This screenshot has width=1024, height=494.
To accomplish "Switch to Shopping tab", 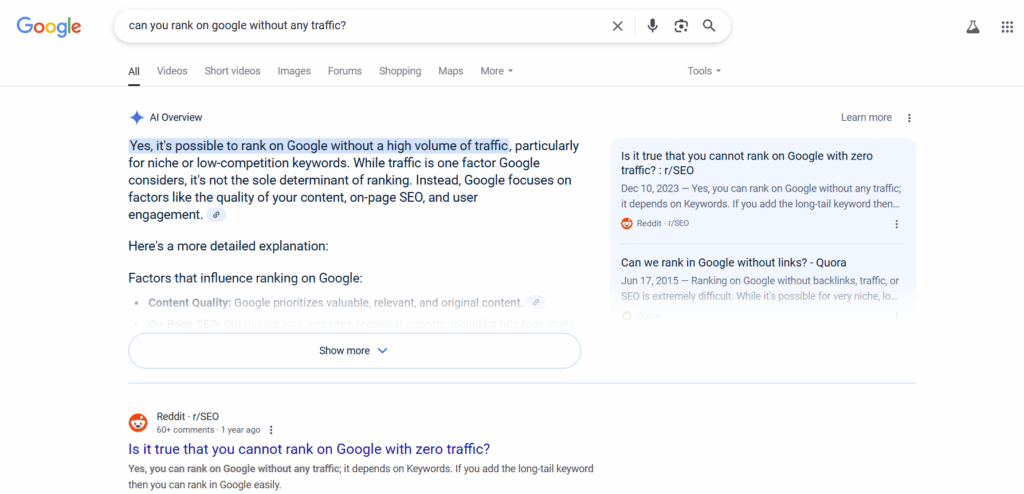I will (400, 71).
